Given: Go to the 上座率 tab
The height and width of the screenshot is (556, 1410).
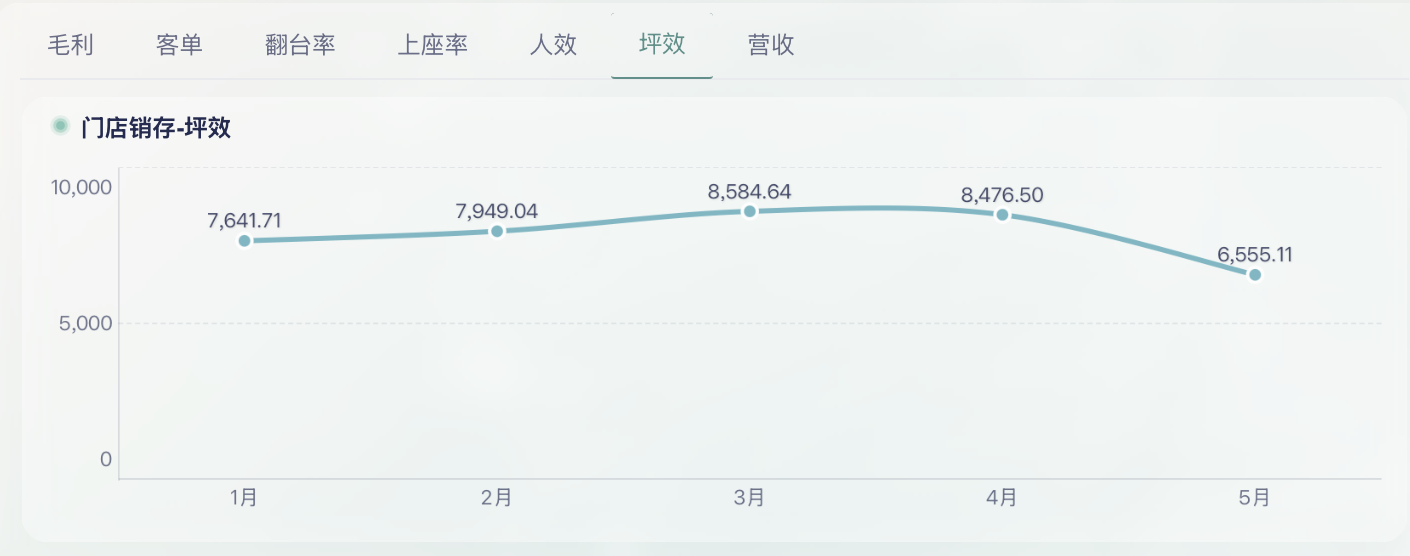Looking at the screenshot, I should [x=432, y=45].
